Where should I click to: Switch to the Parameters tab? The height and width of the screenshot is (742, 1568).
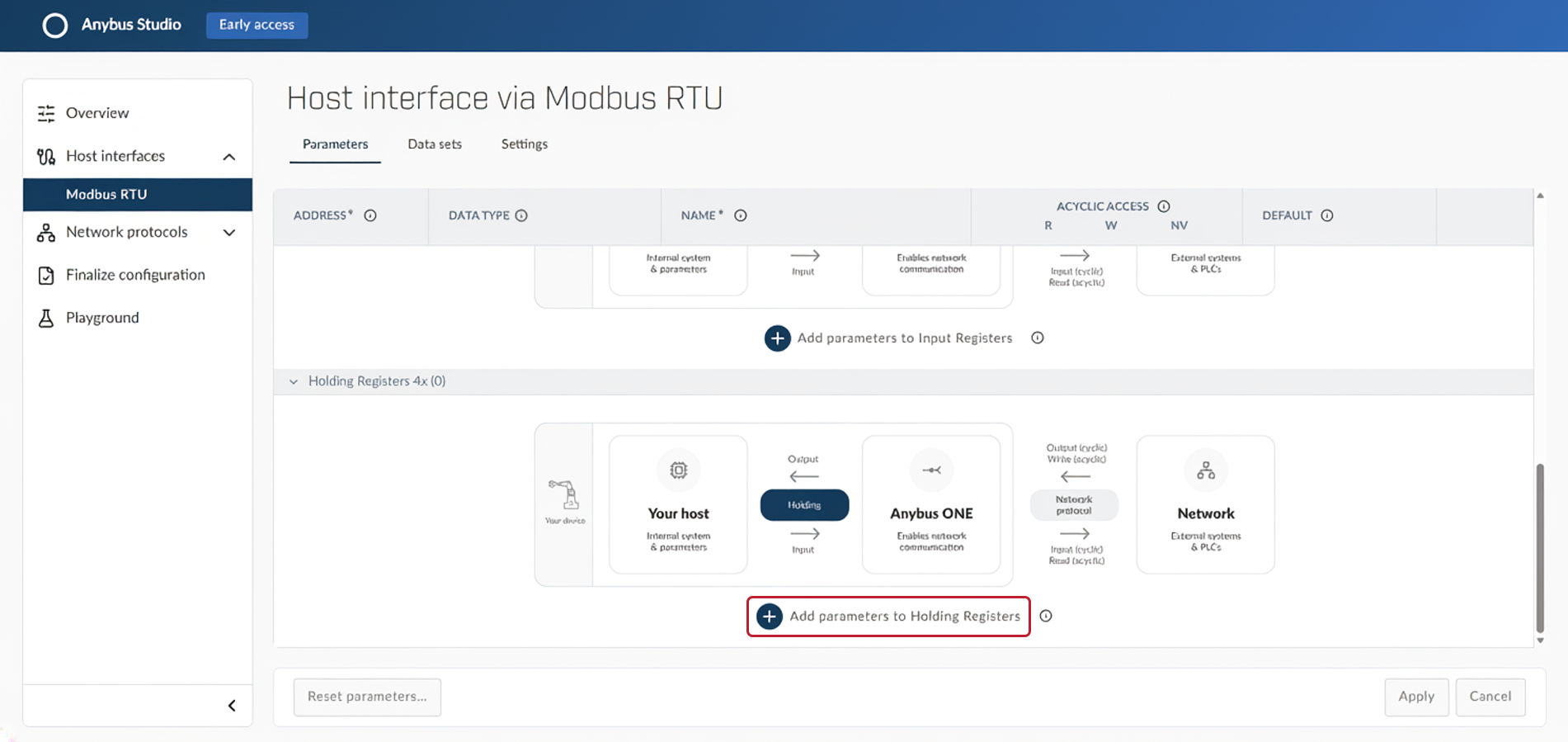coord(335,144)
